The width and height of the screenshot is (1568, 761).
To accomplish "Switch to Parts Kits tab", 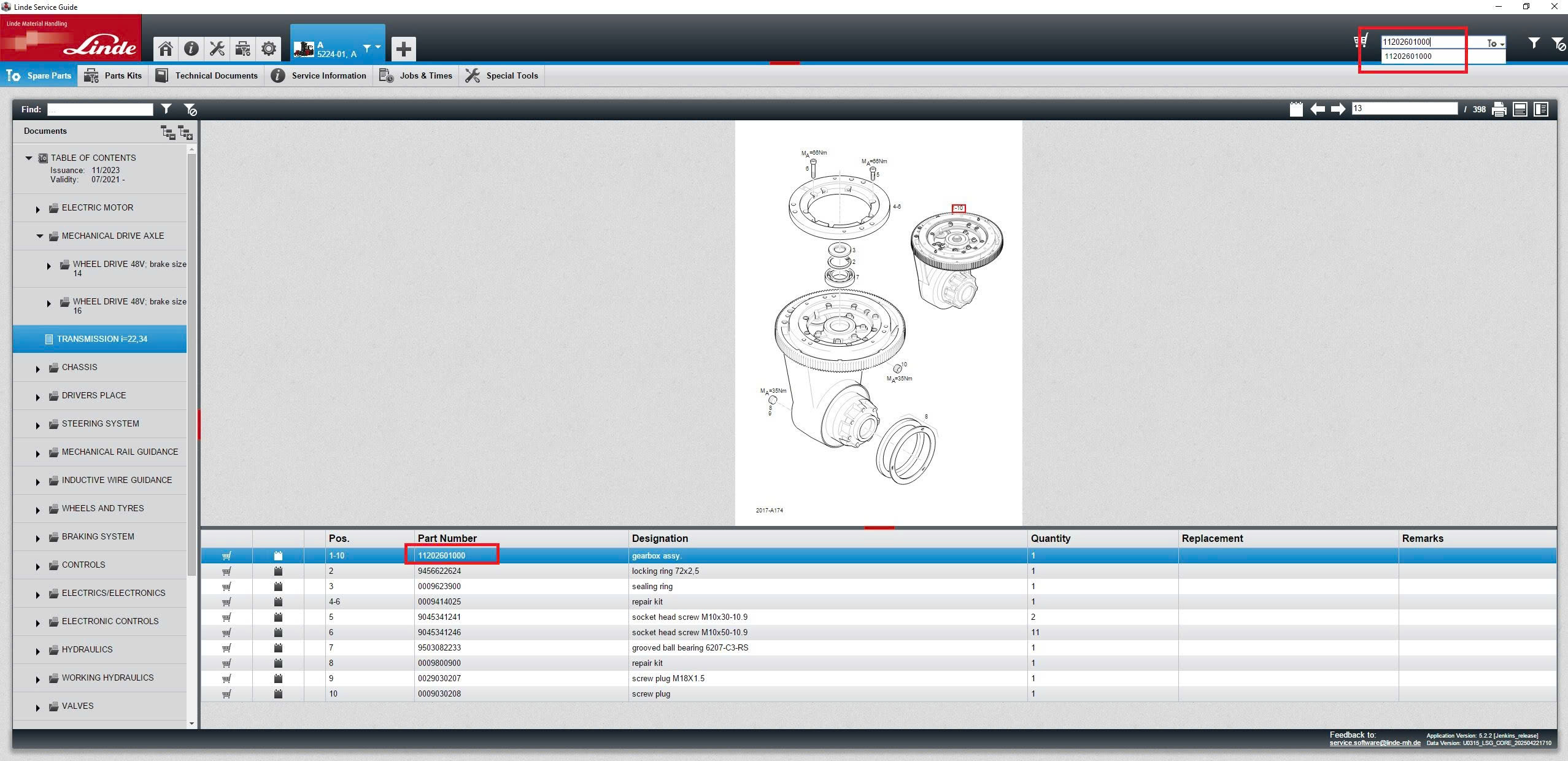I will tap(112, 75).
